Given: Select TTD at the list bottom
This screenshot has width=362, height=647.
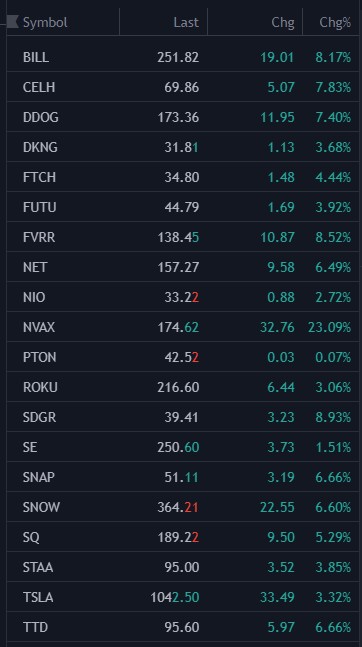Looking at the screenshot, I should point(183,627).
